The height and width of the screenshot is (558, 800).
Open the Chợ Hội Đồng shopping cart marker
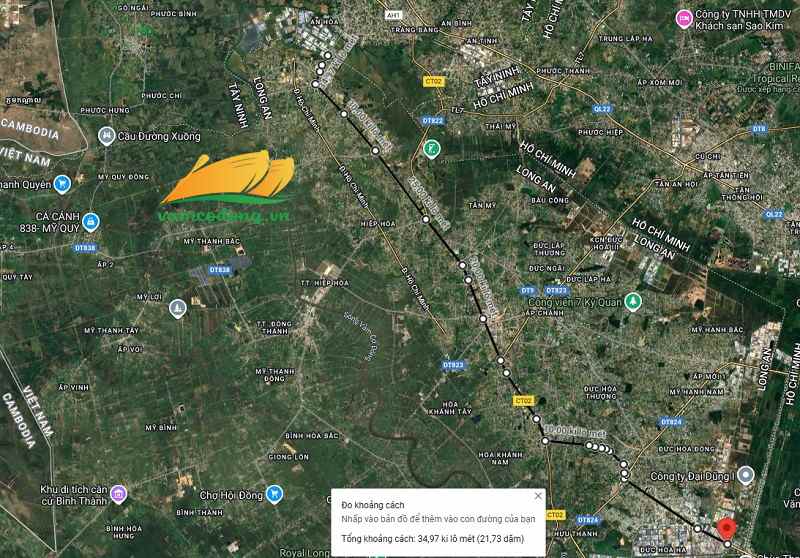coord(274,494)
